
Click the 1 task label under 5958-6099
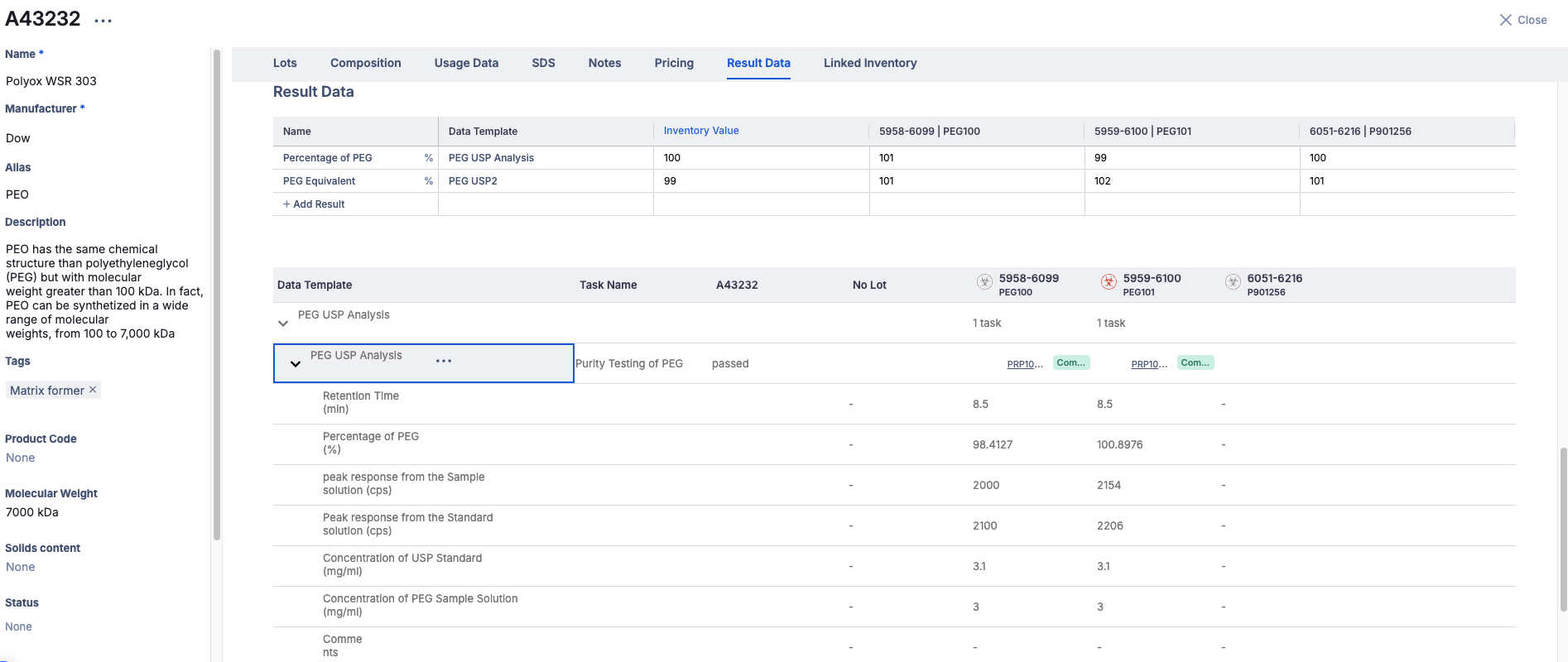point(987,323)
